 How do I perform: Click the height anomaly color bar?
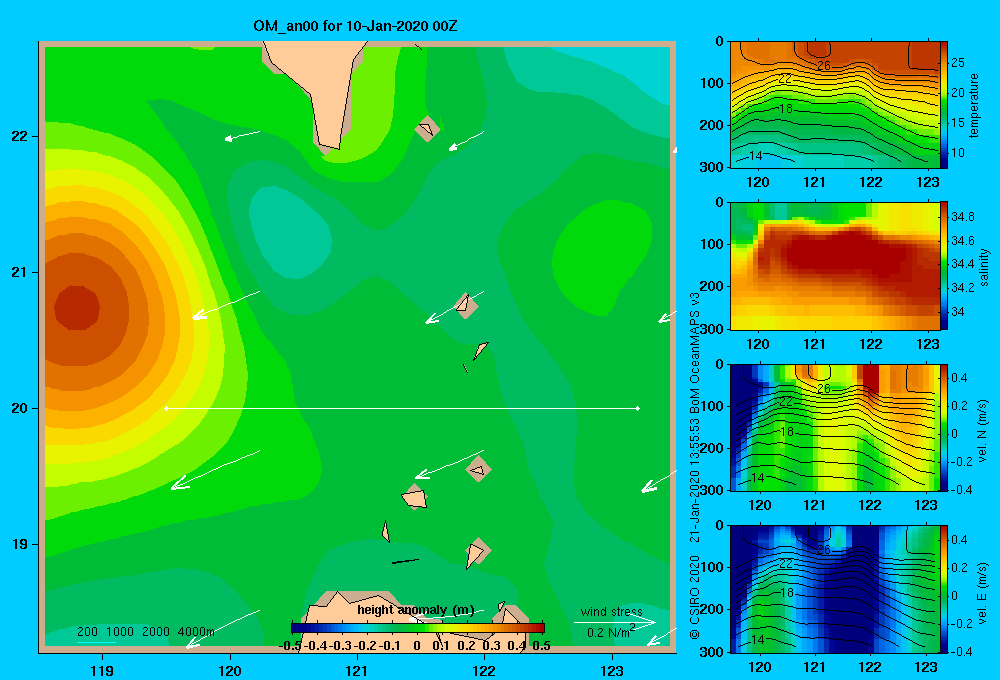coord(418,628)
